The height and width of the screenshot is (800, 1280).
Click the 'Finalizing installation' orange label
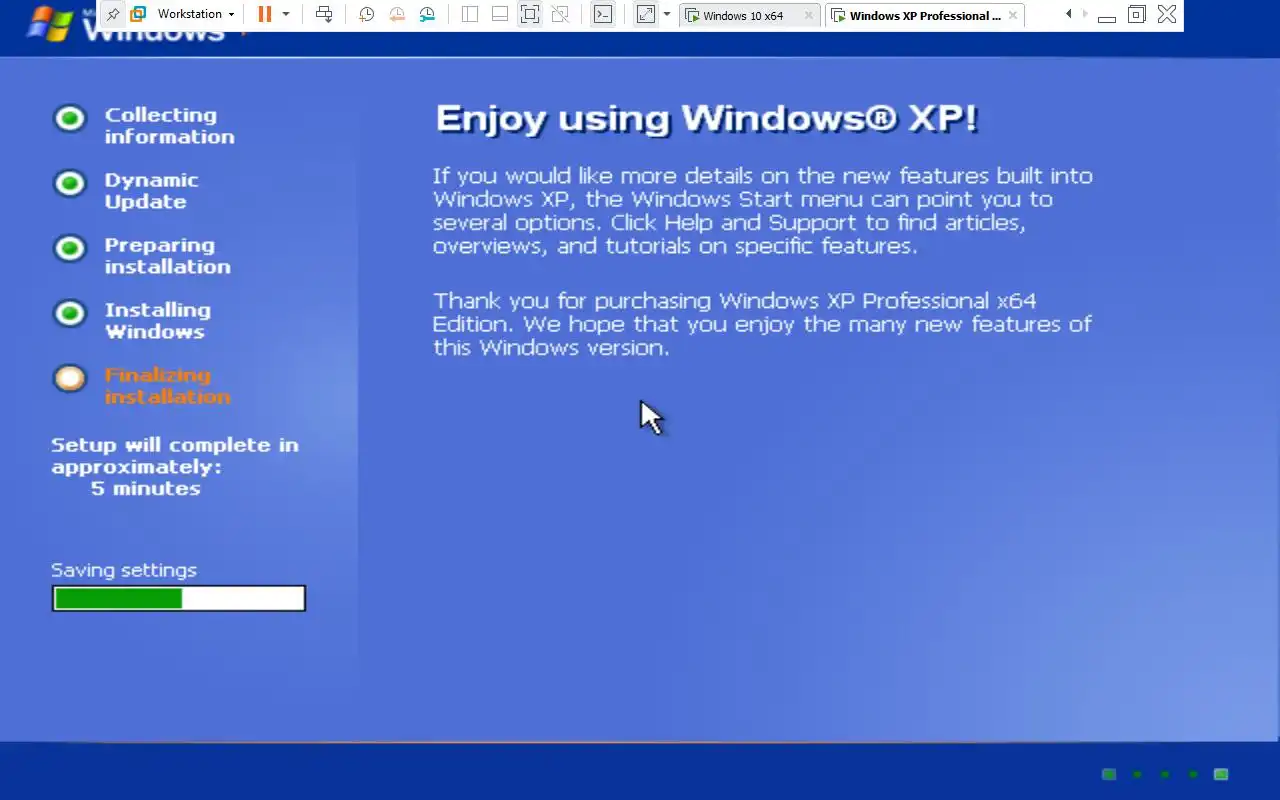(168, 386)
